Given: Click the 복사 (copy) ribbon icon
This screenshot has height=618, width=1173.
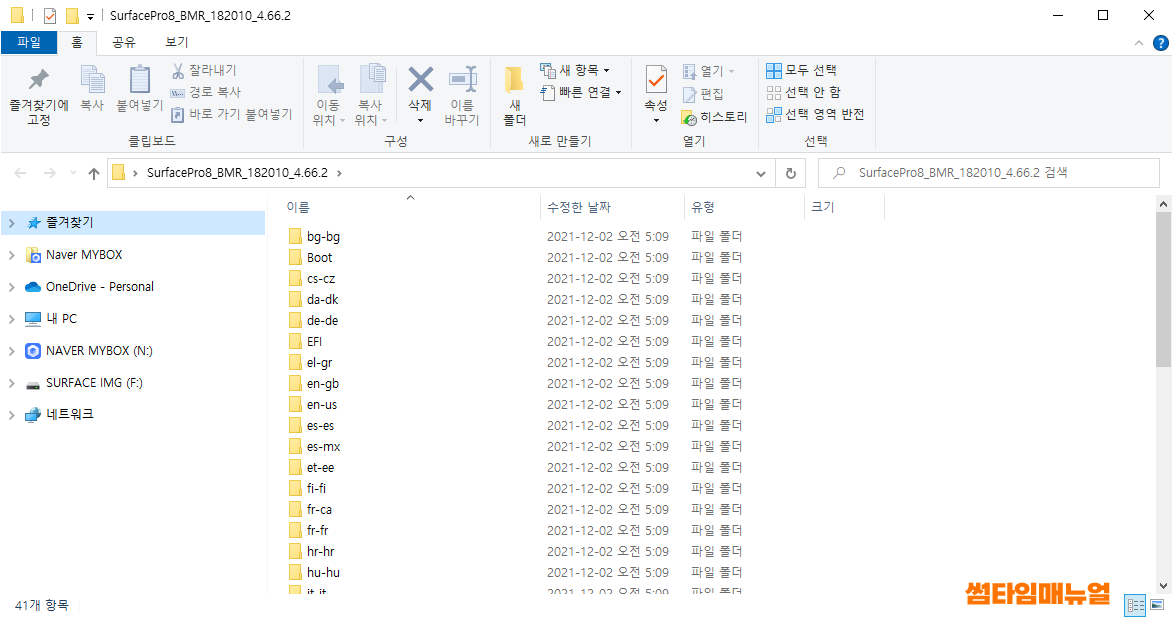Looking at the screenshot, I should click(x=92, y=79).
